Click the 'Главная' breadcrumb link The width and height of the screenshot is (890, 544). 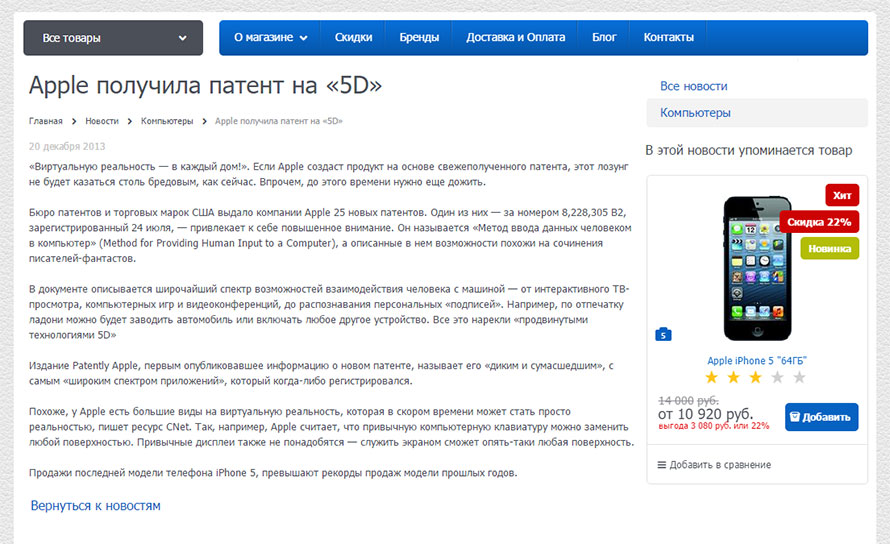pyautogui.click(x=45, y=121)
